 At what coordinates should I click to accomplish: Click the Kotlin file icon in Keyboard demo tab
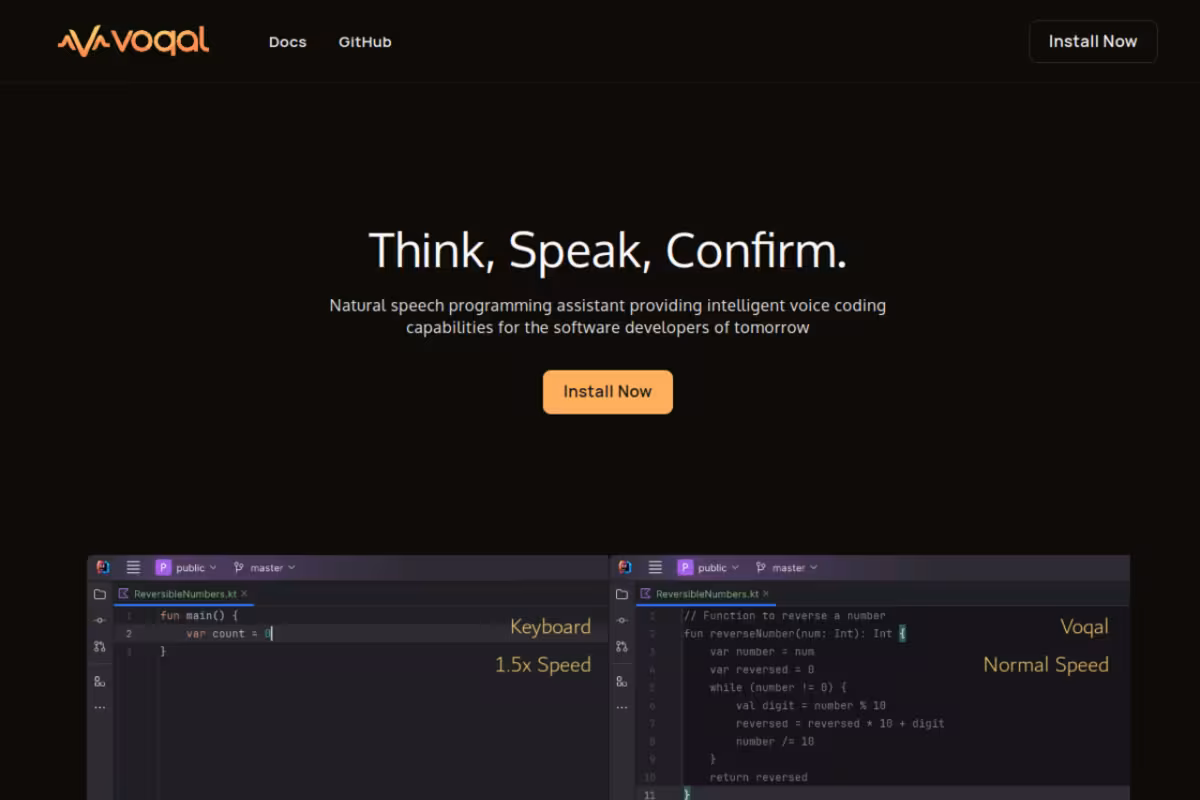(124, 594)
